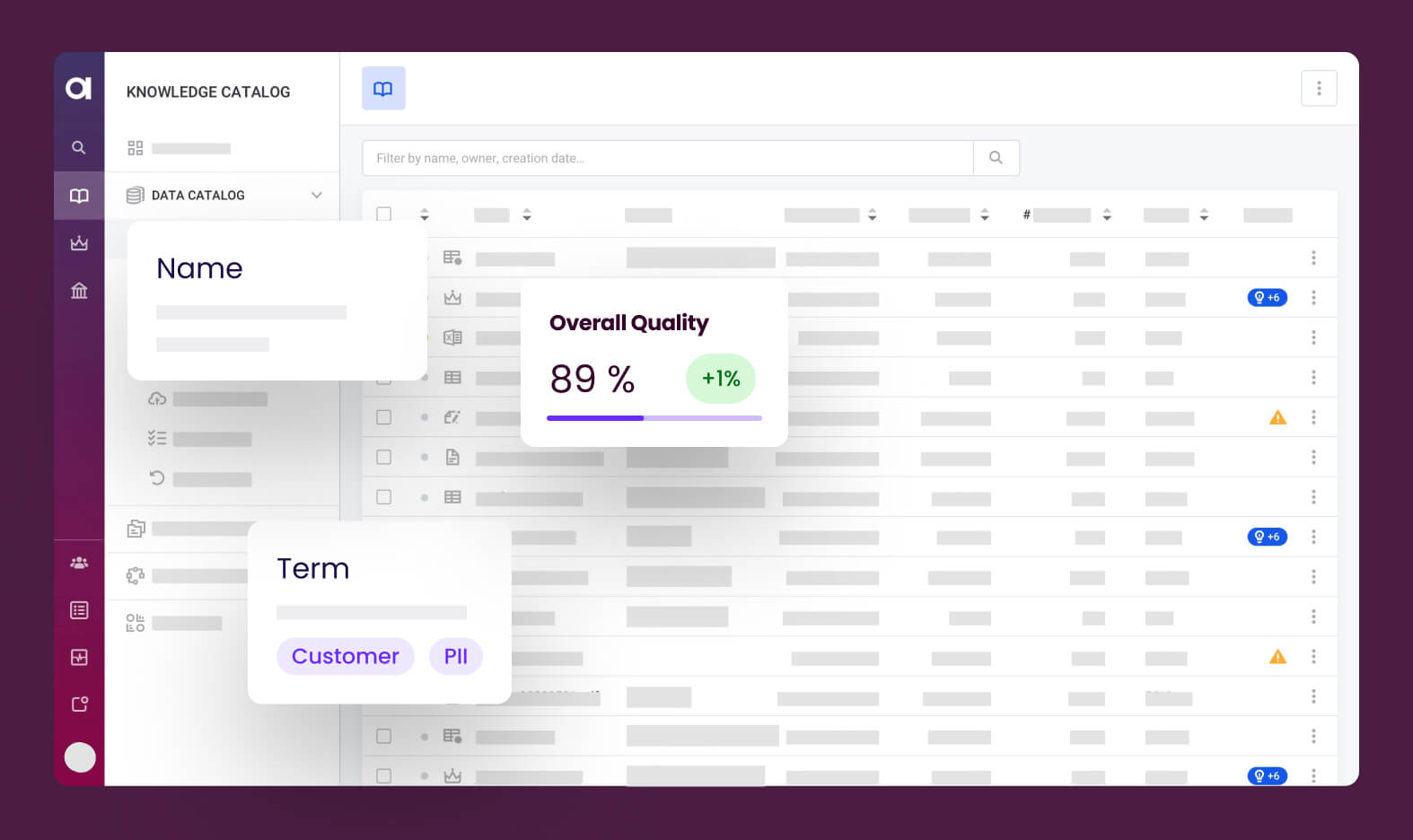Open the Knowledge Catalog book tab in sidebar
Viewport: 1413px width, 840px height.
pos(79,196)
